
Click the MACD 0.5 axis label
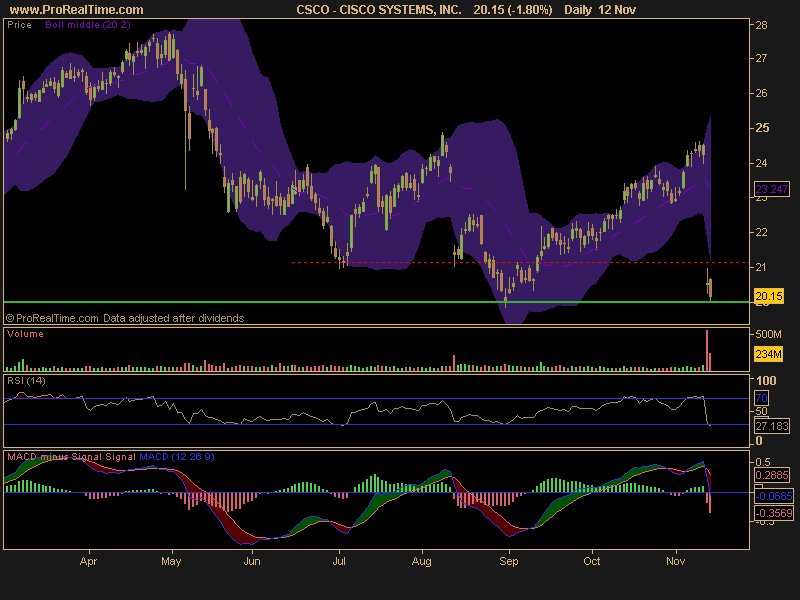tap(763, 462)
